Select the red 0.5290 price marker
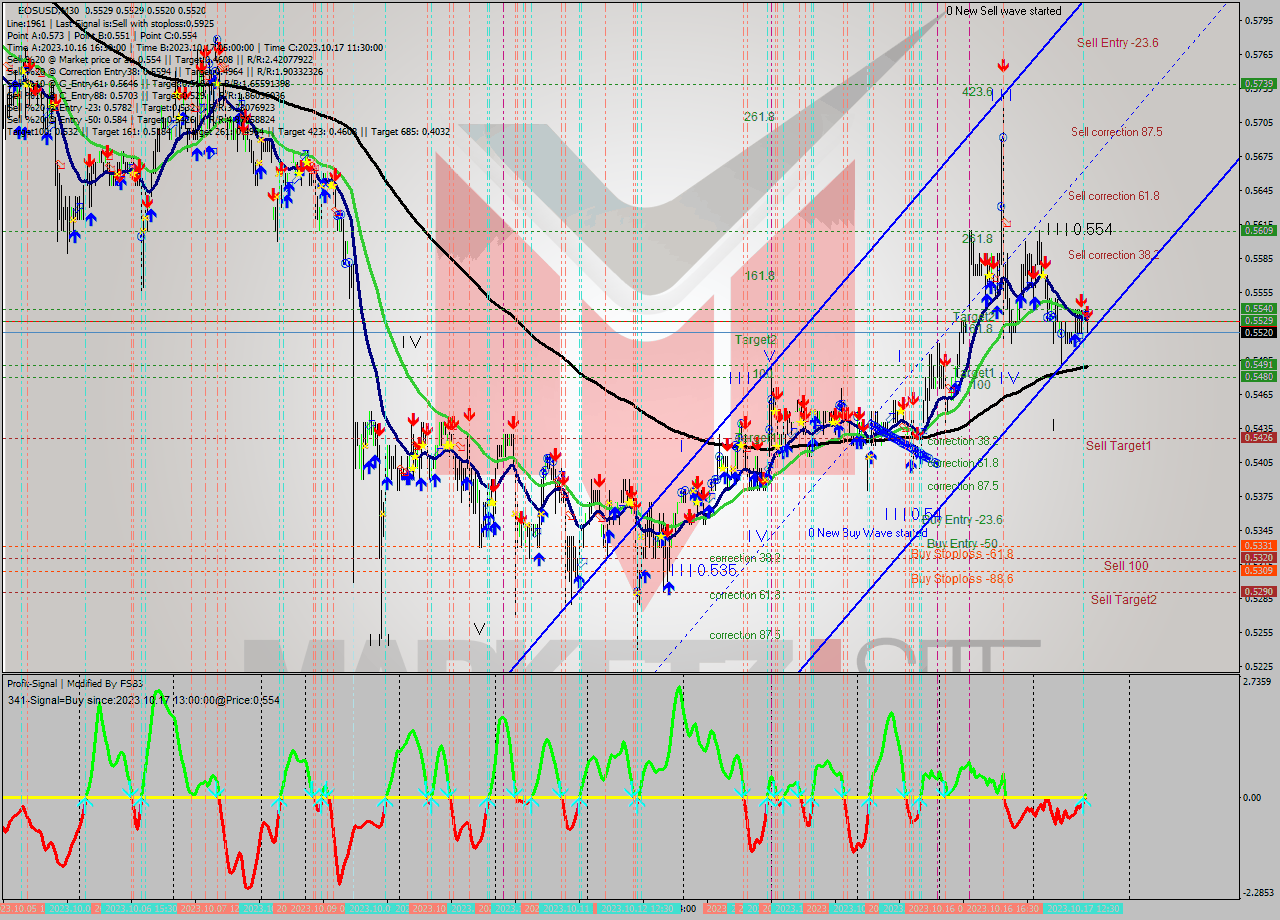The height and width of the screenshot is (920, 1280). pyautogui.click(x=1257, y=590)
